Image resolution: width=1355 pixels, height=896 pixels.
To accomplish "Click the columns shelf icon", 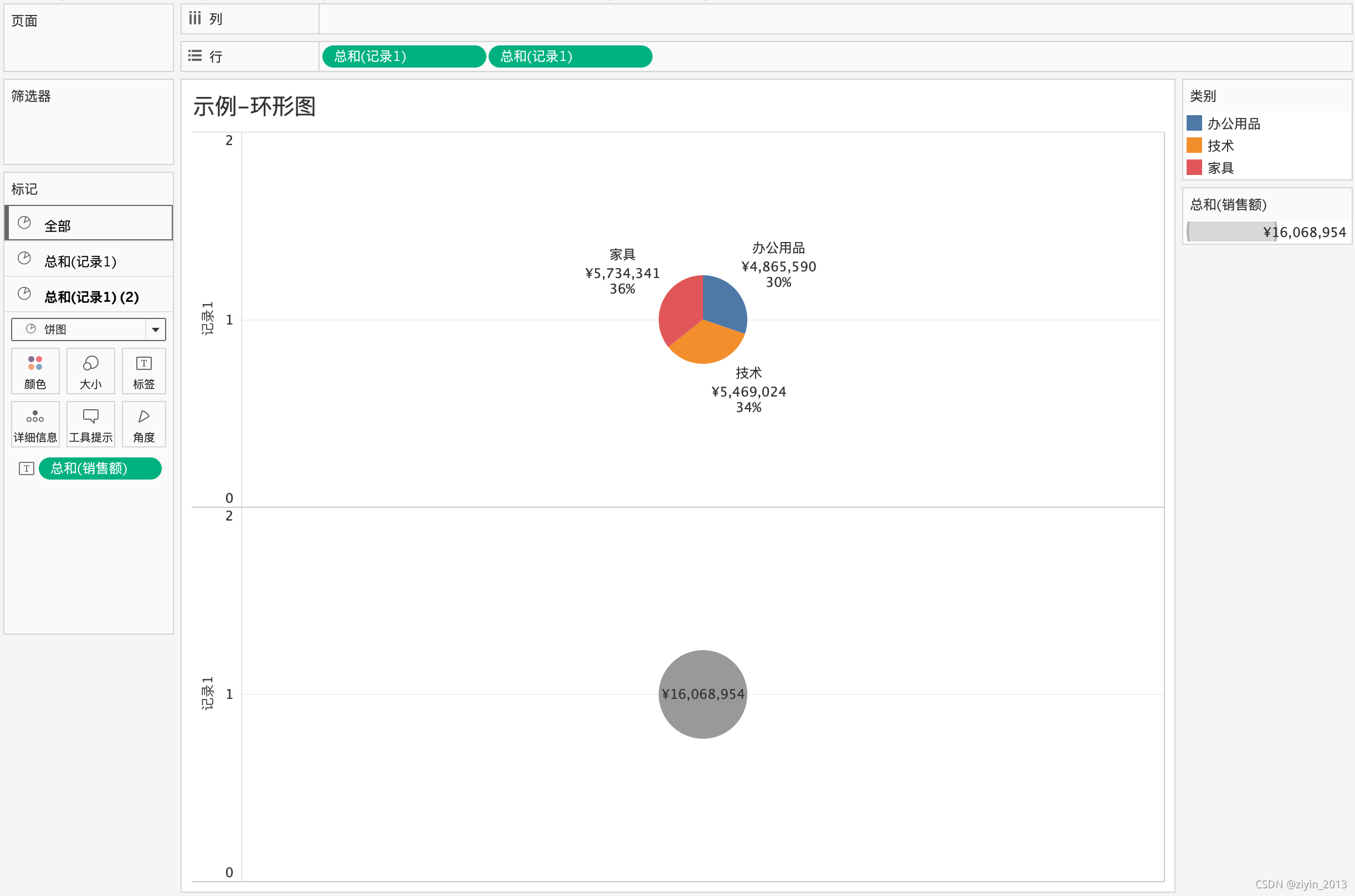I will tap(195, 19).
